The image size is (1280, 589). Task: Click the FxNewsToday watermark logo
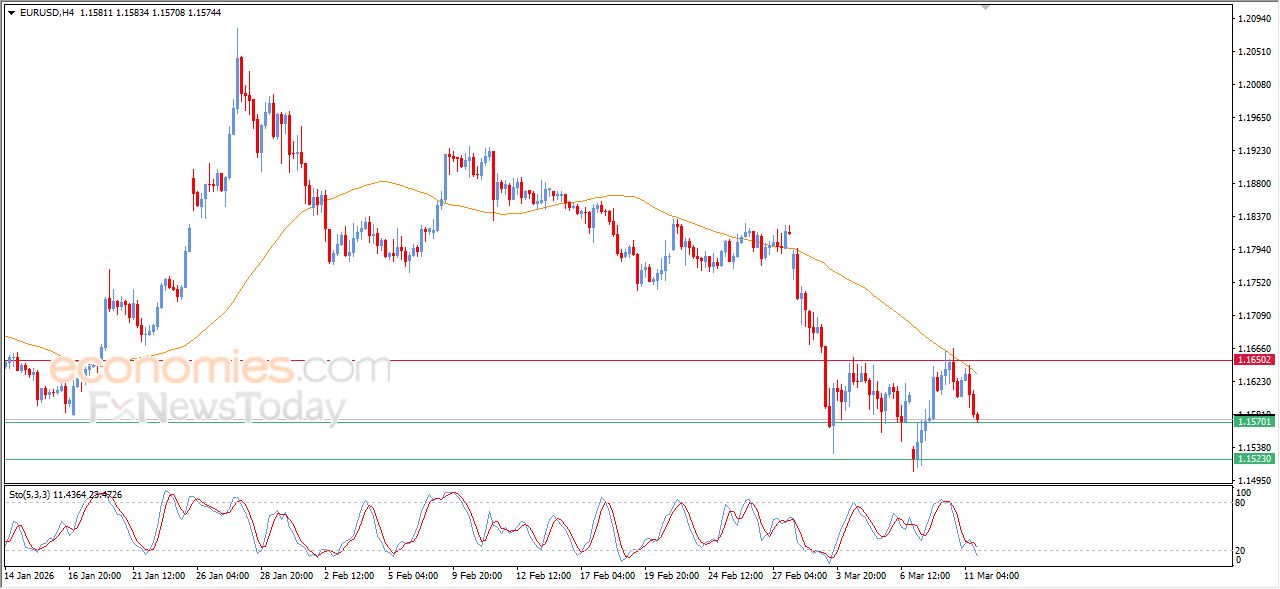point(217,408)
